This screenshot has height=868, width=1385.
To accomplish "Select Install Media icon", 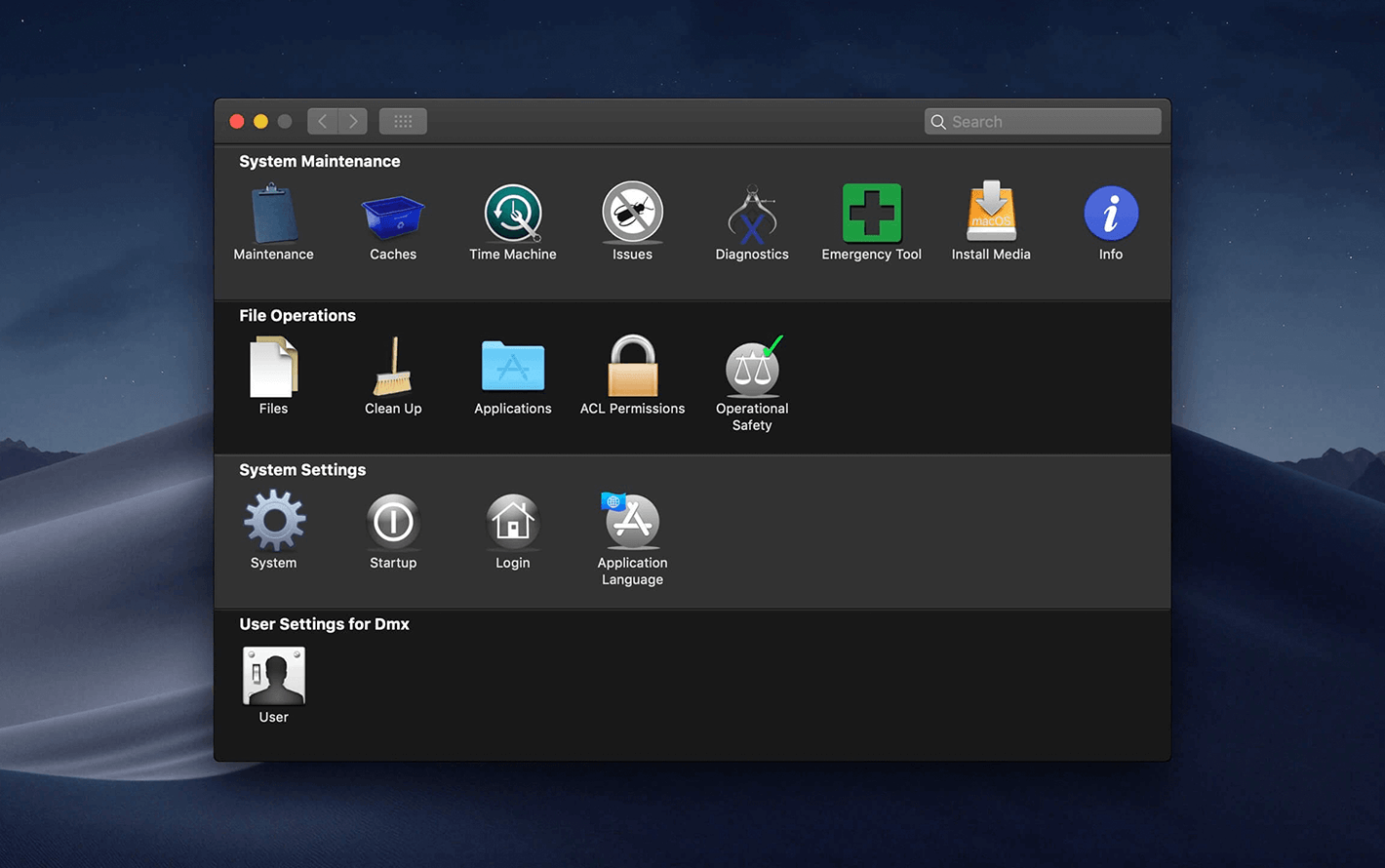I will coord(991,213).
